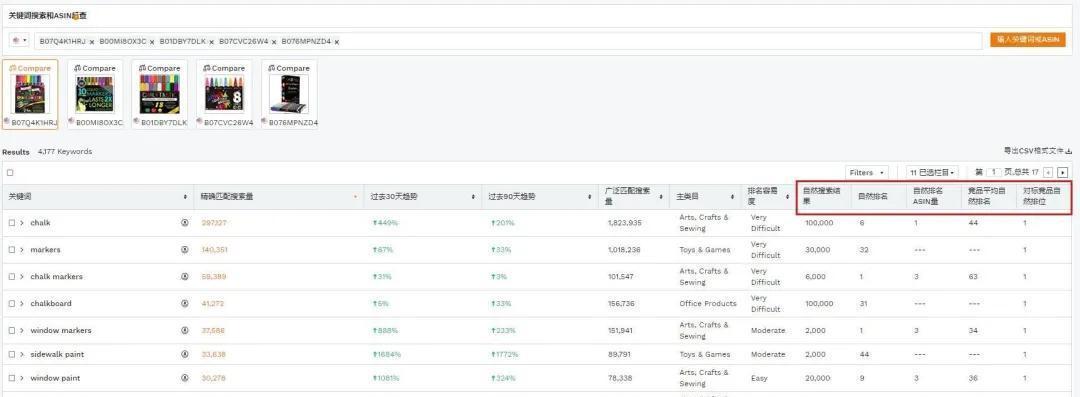This screenshot has height=397, width=1080.
Task: Sort by 主类目 column sort arrows
Action: [732, 197]
